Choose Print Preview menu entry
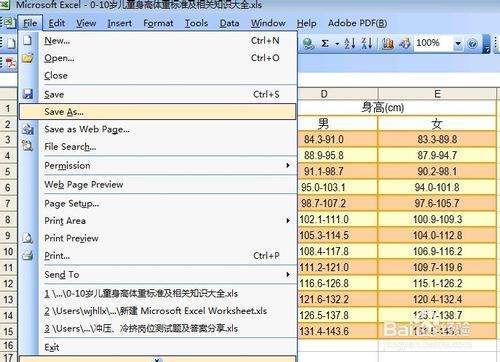Viewport: 500px width, 362px height. coord(157,238)
